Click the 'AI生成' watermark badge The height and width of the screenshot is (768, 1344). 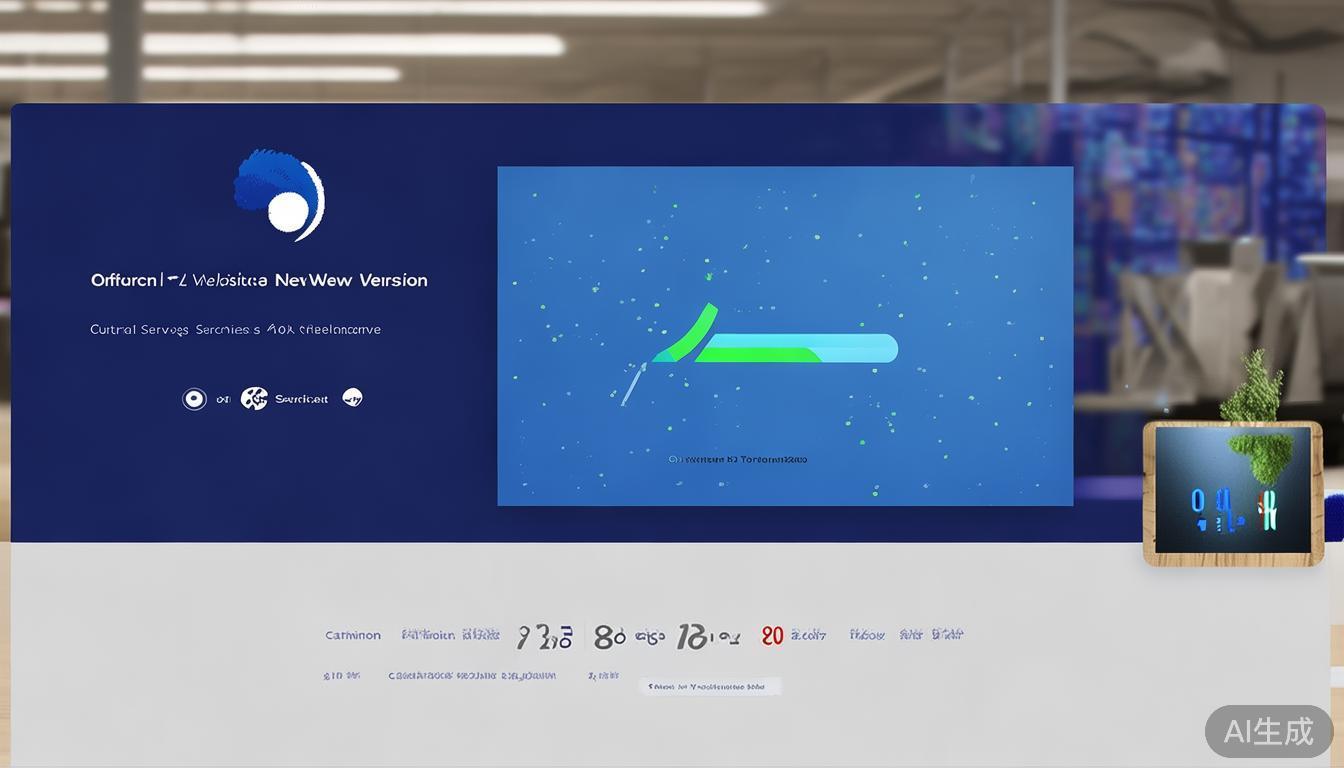(1268, 731)
